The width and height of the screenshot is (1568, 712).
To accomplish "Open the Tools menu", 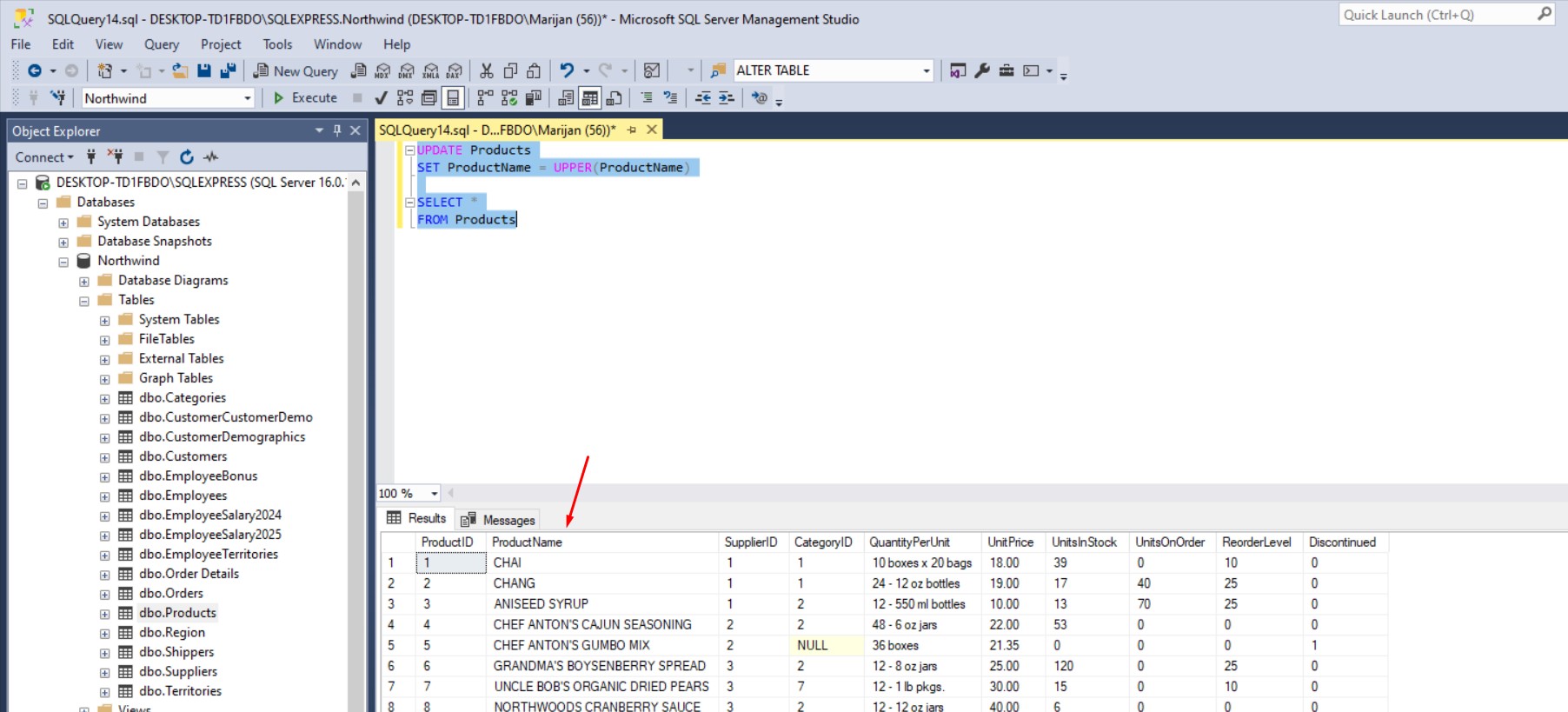I will click(278, 44).
